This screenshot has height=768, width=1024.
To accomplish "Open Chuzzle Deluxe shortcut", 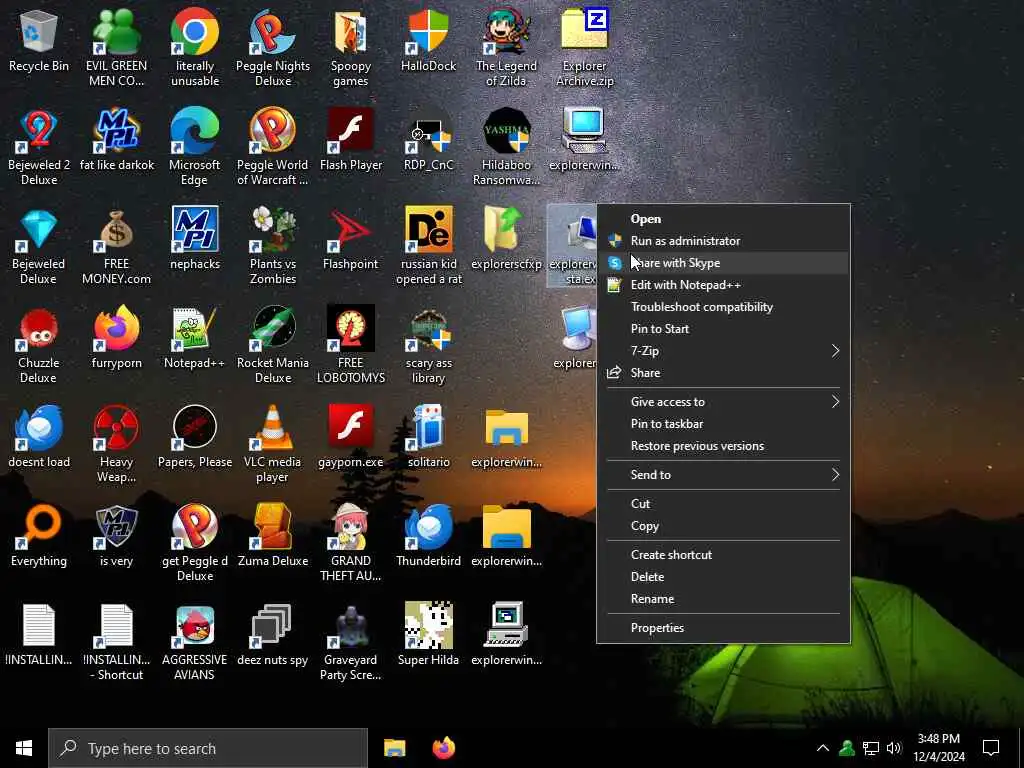I will [39, 345].
